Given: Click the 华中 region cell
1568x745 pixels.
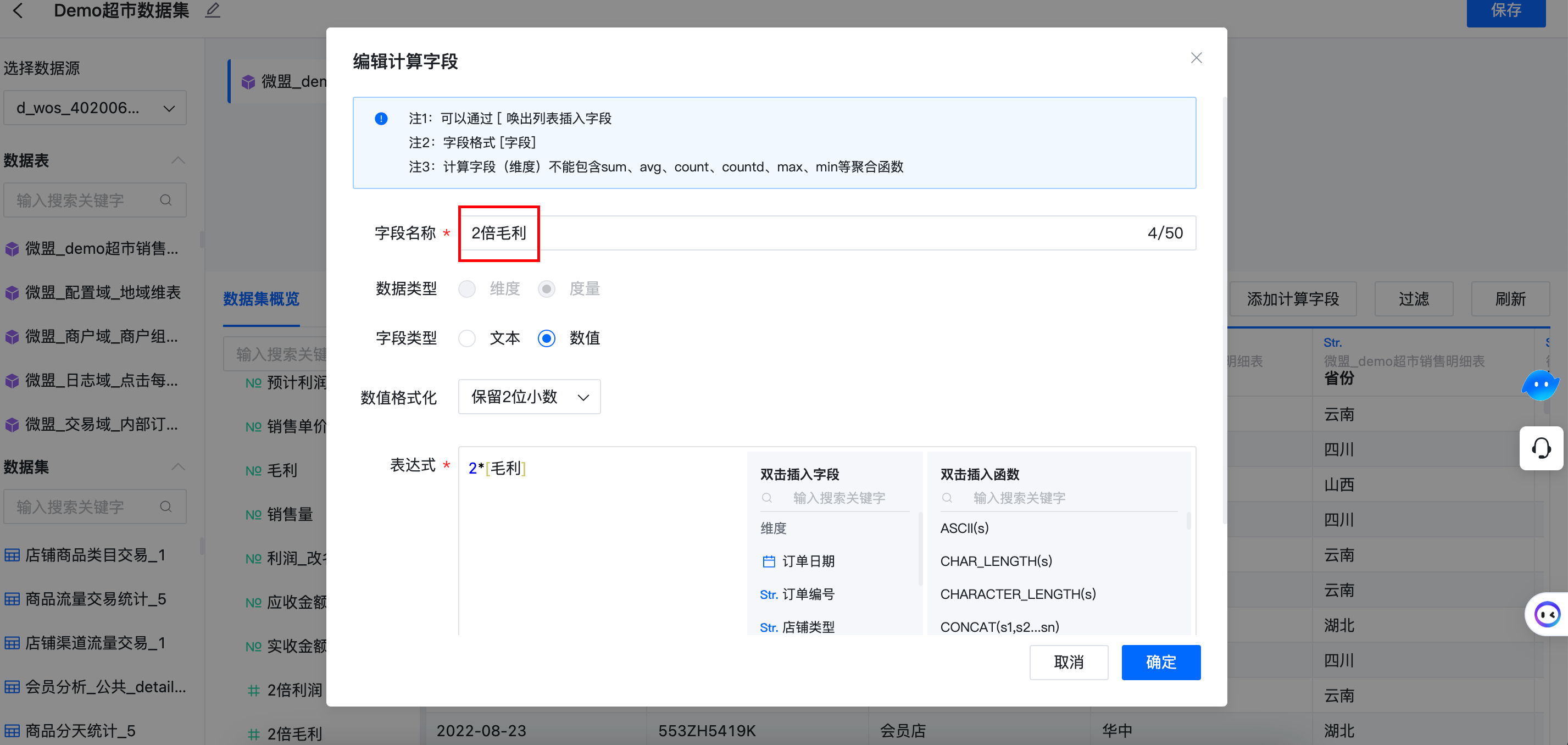Looking at the screenshot, I should point(1117,730).
